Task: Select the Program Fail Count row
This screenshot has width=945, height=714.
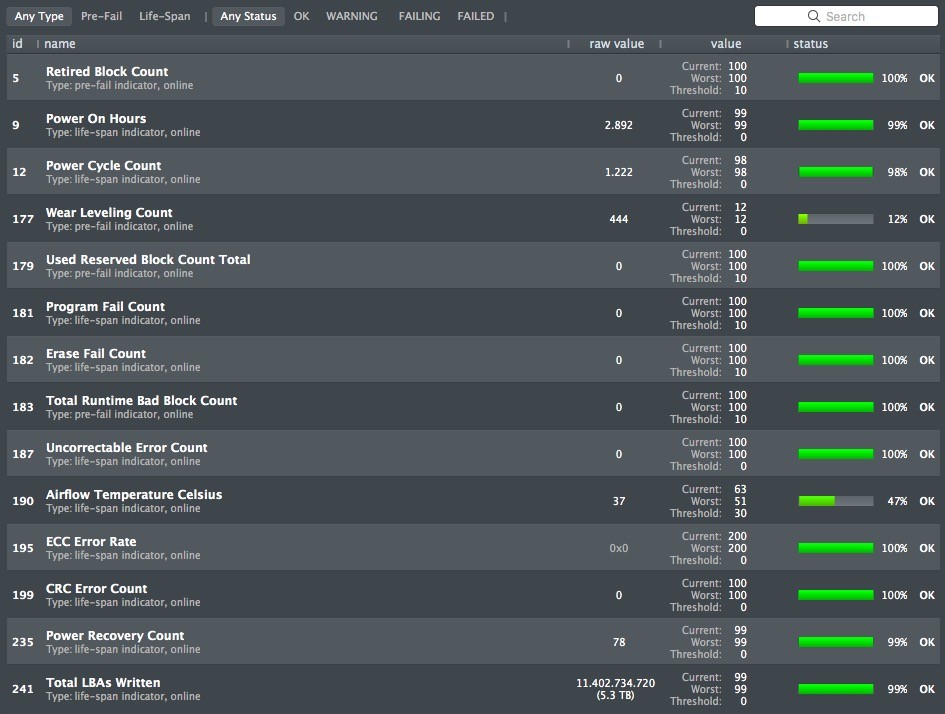Action: tap(472, 313)
